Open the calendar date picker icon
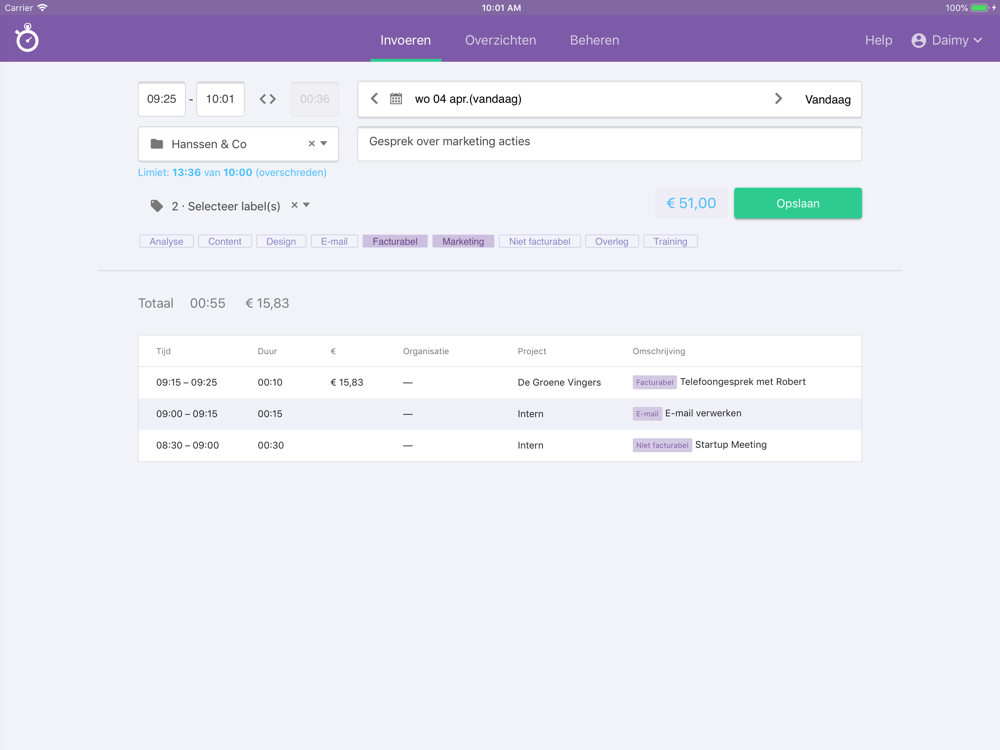This screenshot has width=1000, height=750. click(x=396, y=99)
